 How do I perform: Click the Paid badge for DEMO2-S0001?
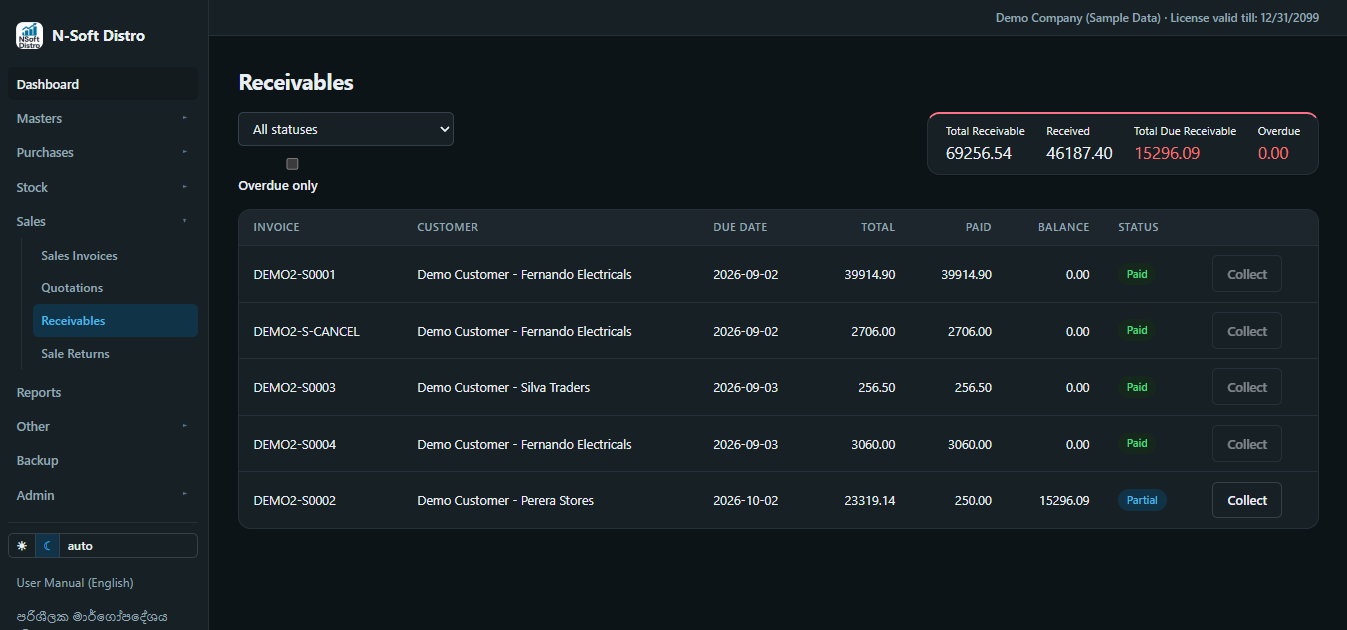1137,274
